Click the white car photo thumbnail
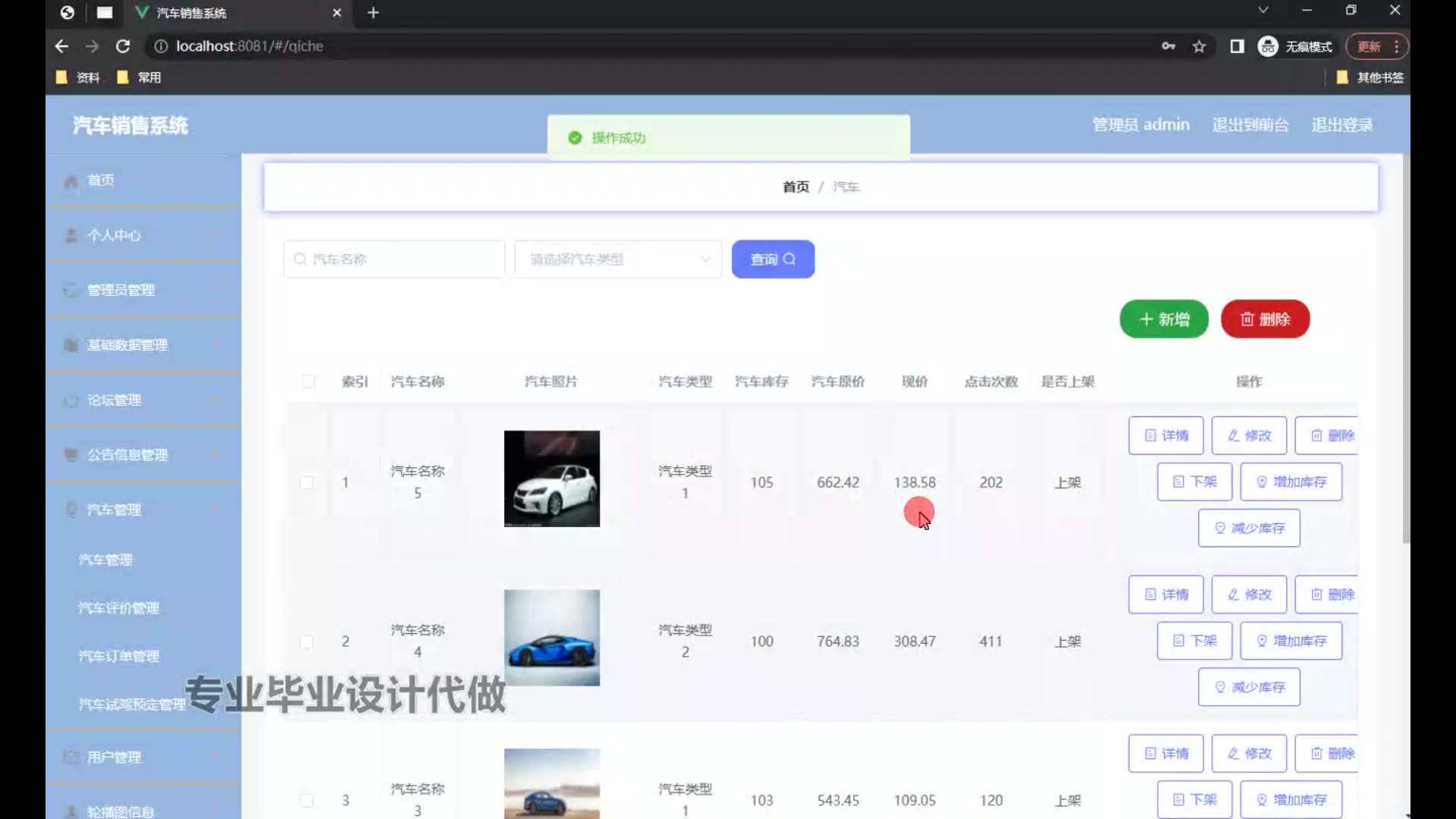 click(551, 479)
